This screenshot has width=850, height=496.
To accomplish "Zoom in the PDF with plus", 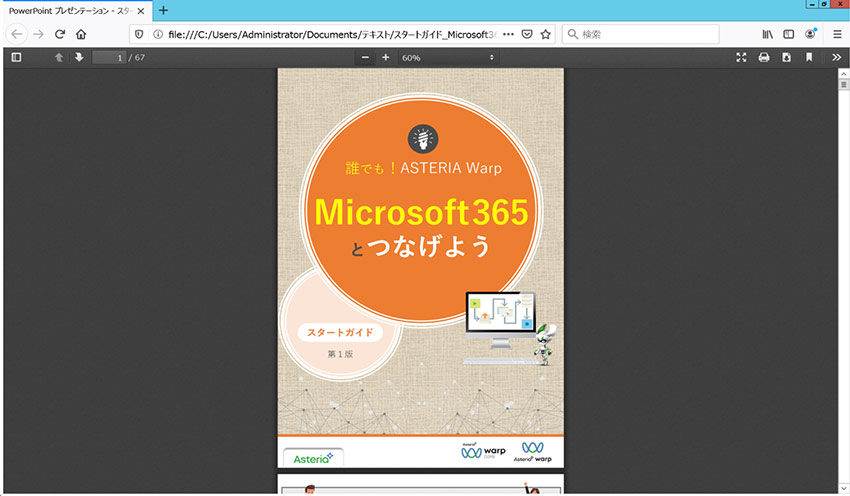I will point(385,57).
